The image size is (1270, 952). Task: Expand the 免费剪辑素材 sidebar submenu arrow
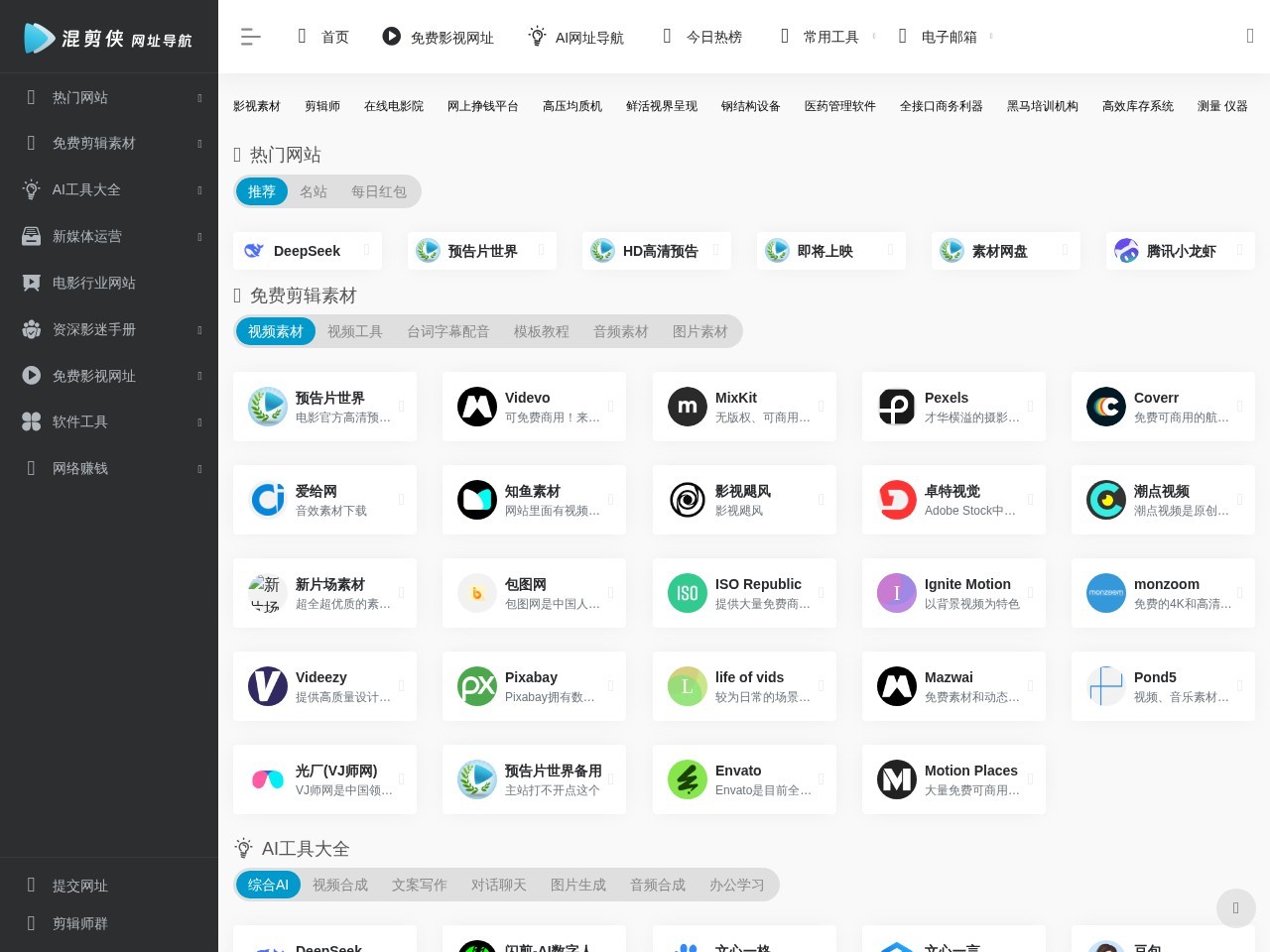[199, 144]
